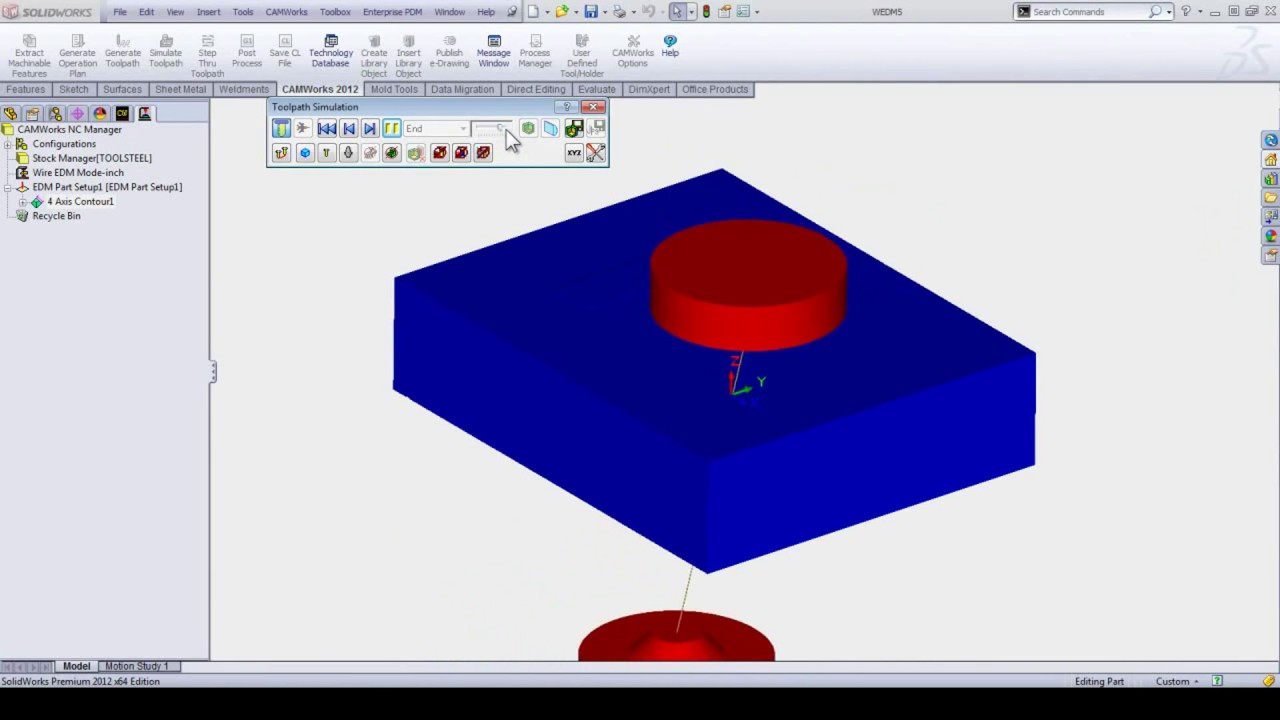This screenshot has width=1280, height=720.
Task: Pause the toolpath simulation
Action: (x=392, y=129)
